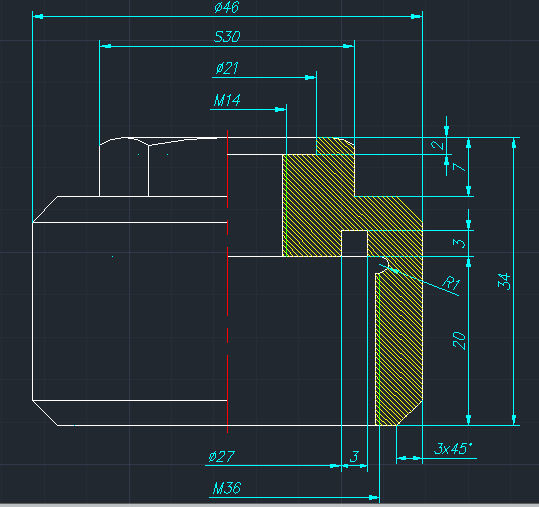Screen dimensions: 539x507
Task: Select the green thread line near M14
Action: pos(286,205)
